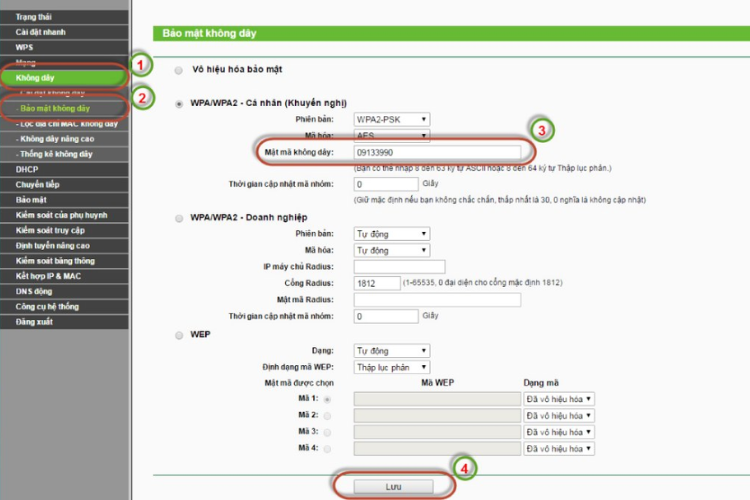Image resolution: width=750 pixels, height=500 pixels.
Task: Select Vô hiệu hóa bảo mật radio
Action: [x=179, y=70]
